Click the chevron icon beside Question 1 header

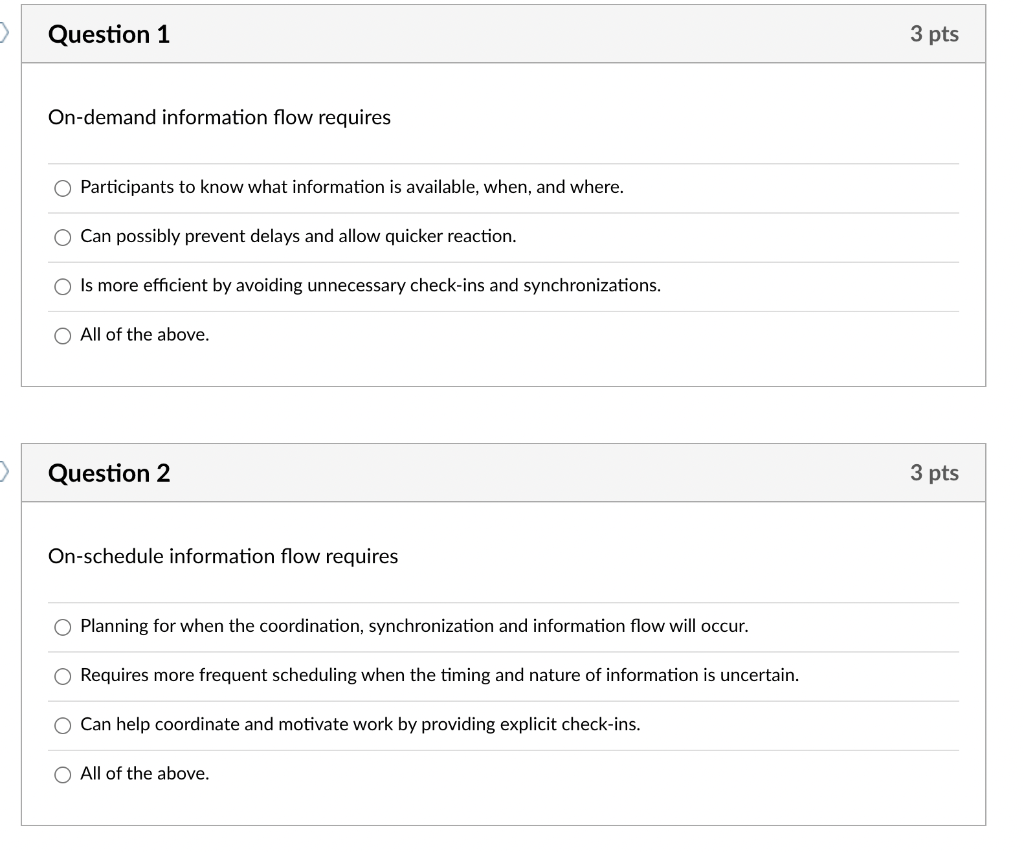(x=3, y=30)
